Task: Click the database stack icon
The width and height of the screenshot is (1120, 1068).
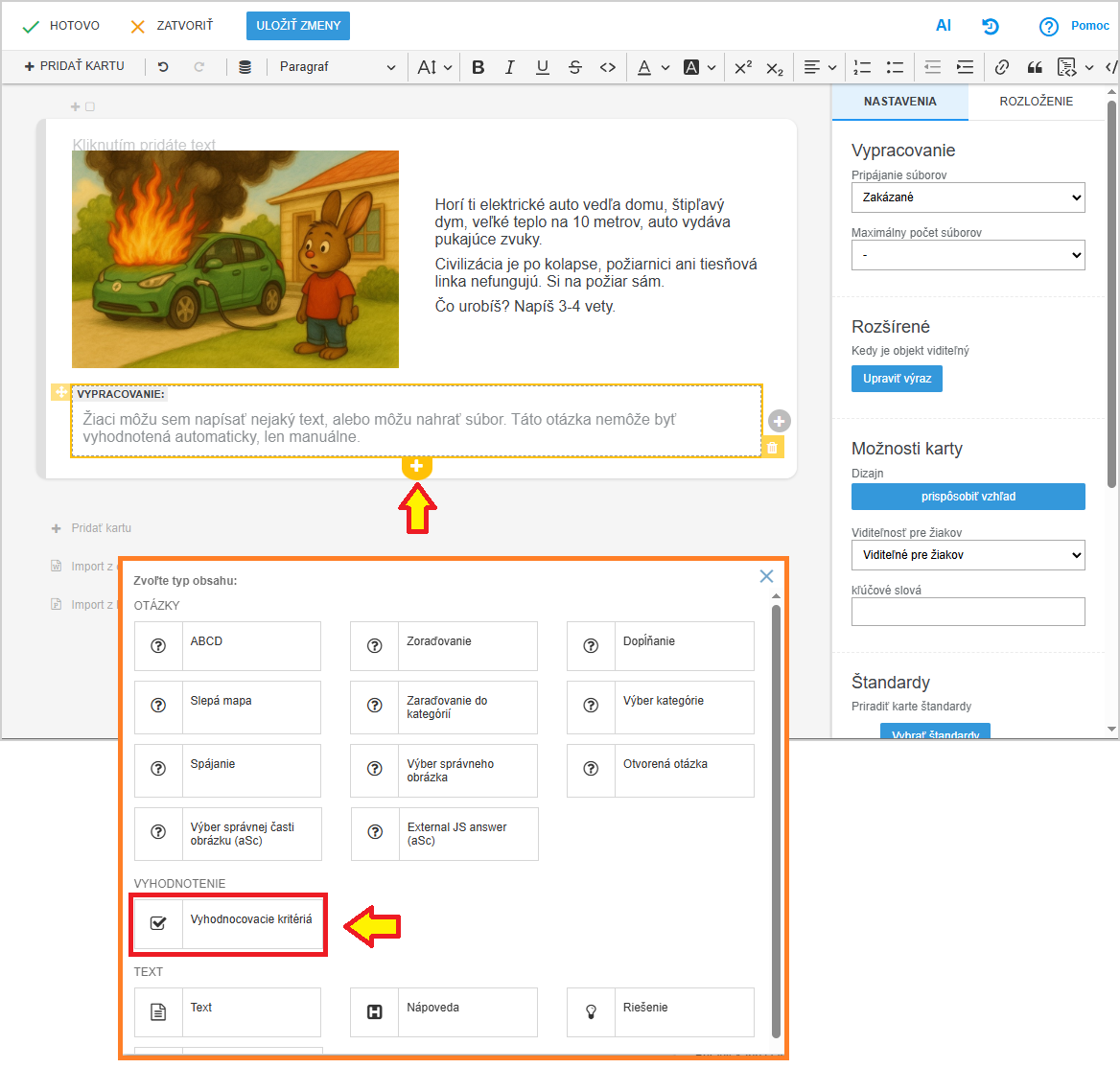Action: [x=245, y=67]
